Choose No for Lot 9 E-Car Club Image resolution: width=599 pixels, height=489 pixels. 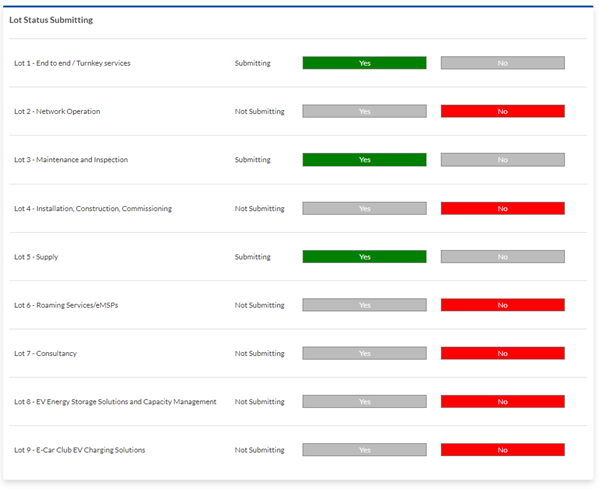pos(503,450)
